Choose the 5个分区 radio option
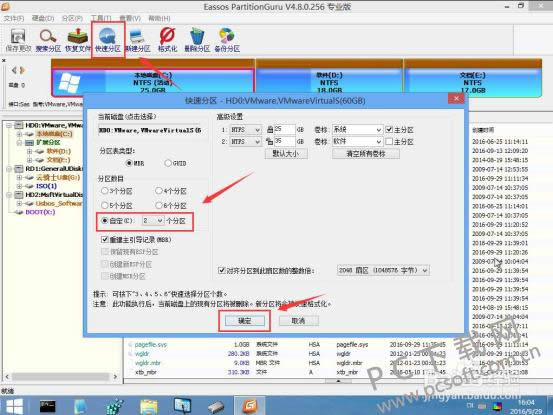The width and height of the screenshot is (553, 415). (104, 205)
